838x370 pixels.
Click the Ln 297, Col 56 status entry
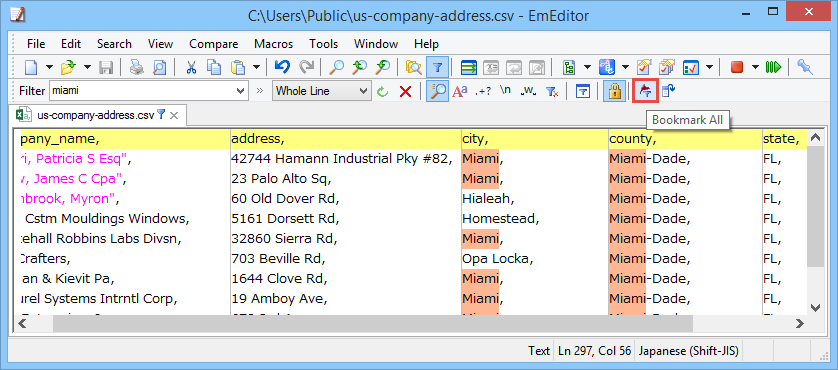click(x=594, y=351)
